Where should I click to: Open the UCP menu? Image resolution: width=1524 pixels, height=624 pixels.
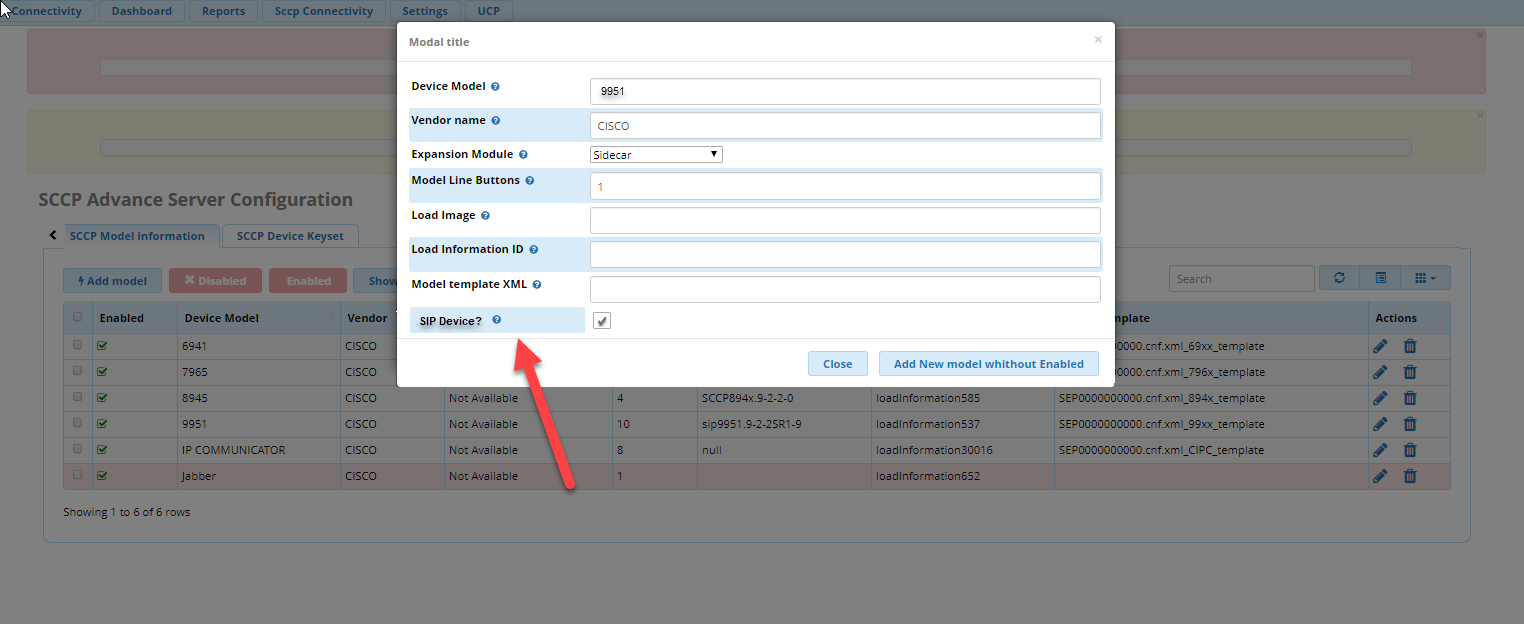point(489,12)
